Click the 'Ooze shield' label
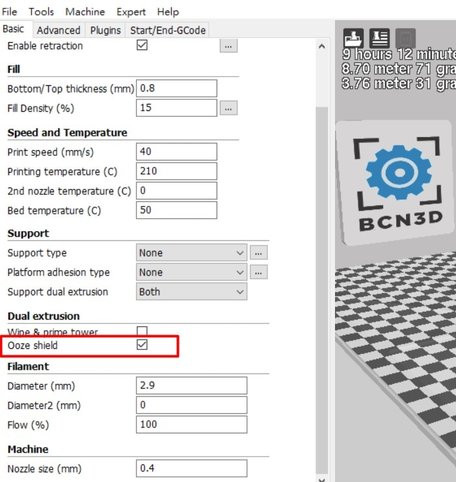The width and height of the screenshot is (456, 482). coord(33,345)
